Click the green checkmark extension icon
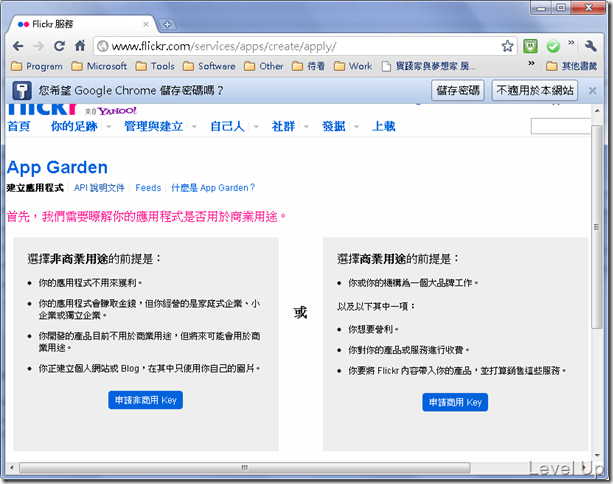The width and height of the screenshot is (613, 484). pyautogui.click(x=553, y=46)
